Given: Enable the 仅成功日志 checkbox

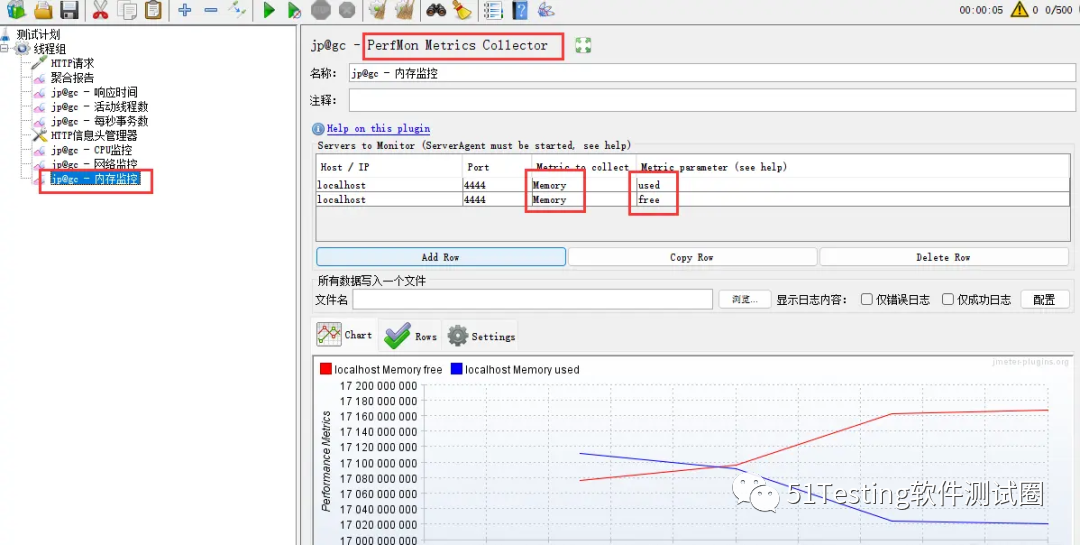Looking at the screenshot, I should (x=948, y=299).
